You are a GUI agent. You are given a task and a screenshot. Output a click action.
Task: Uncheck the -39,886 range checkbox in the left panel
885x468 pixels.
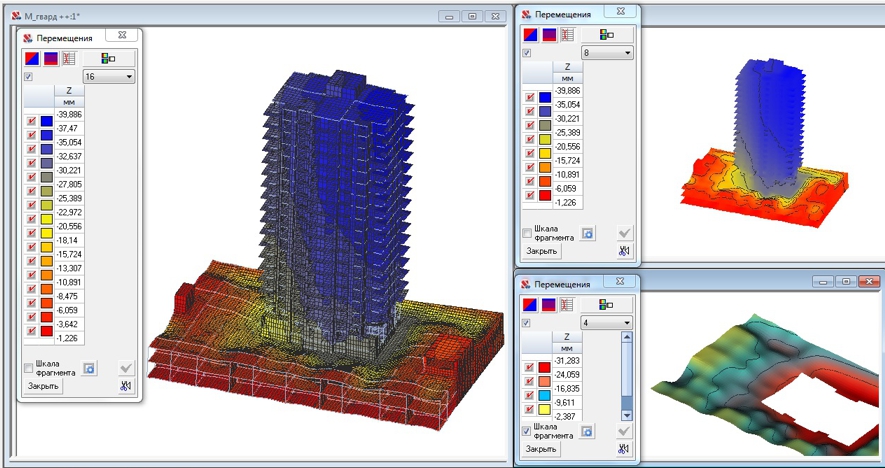(32, 121)
